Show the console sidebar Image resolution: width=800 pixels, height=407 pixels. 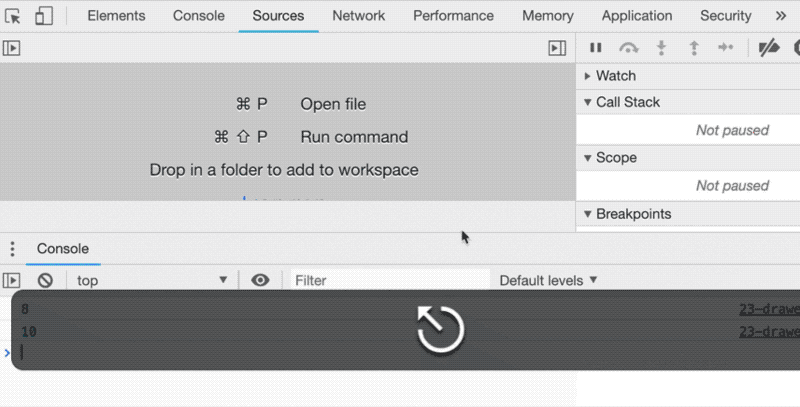coord(12,281)
